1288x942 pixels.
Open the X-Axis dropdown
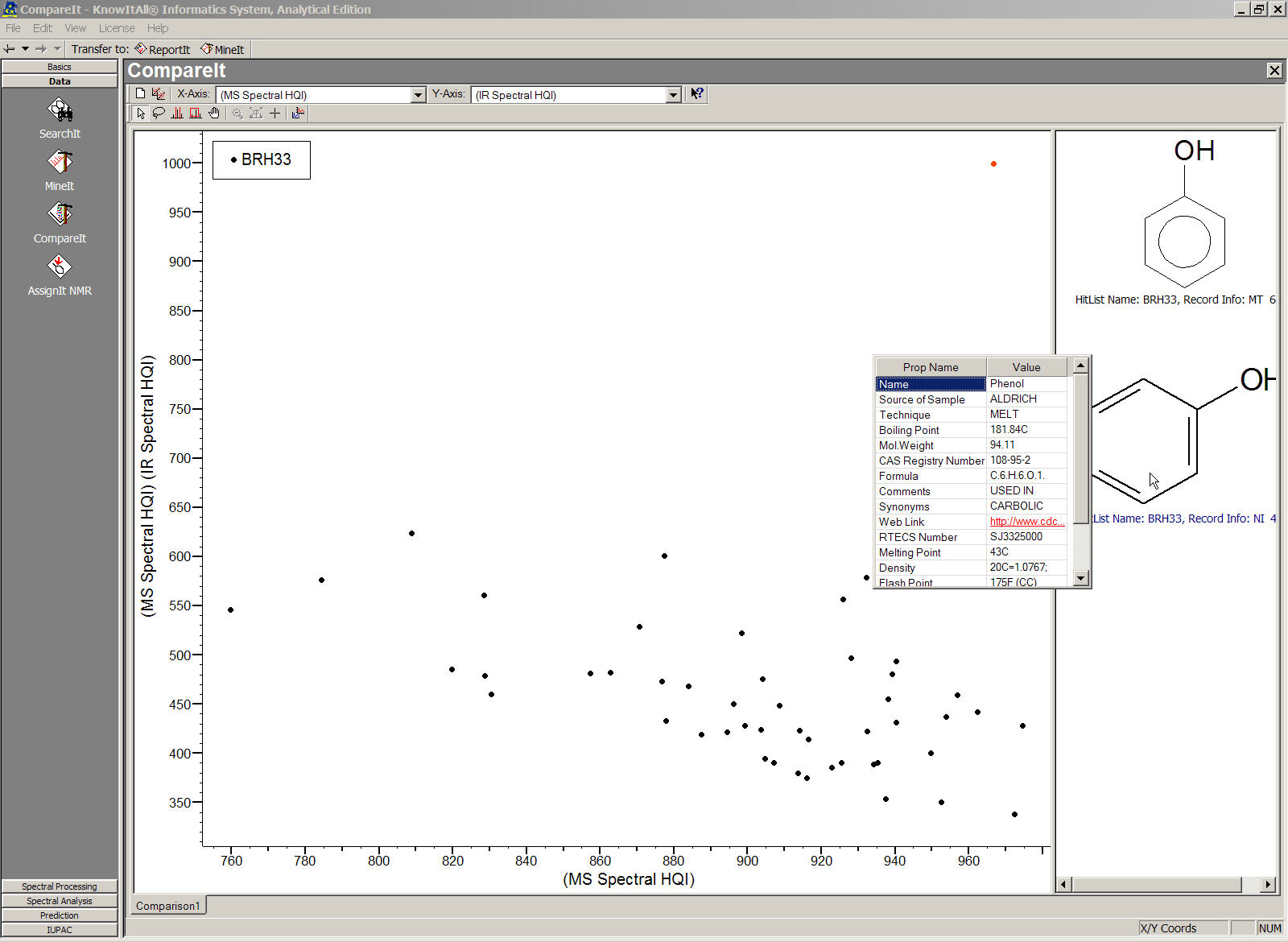pyautogui.click(x=418, y=95)
